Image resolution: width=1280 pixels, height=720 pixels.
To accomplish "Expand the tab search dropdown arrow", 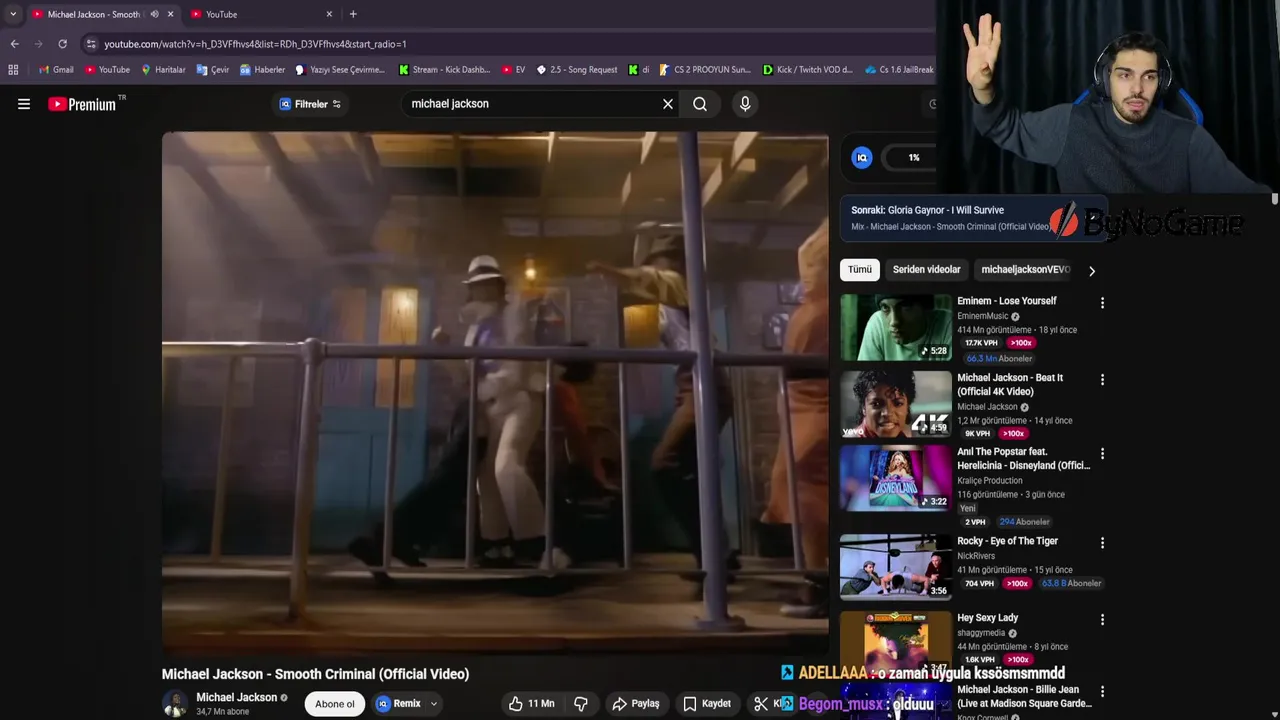I will click(x=12, y=14).
